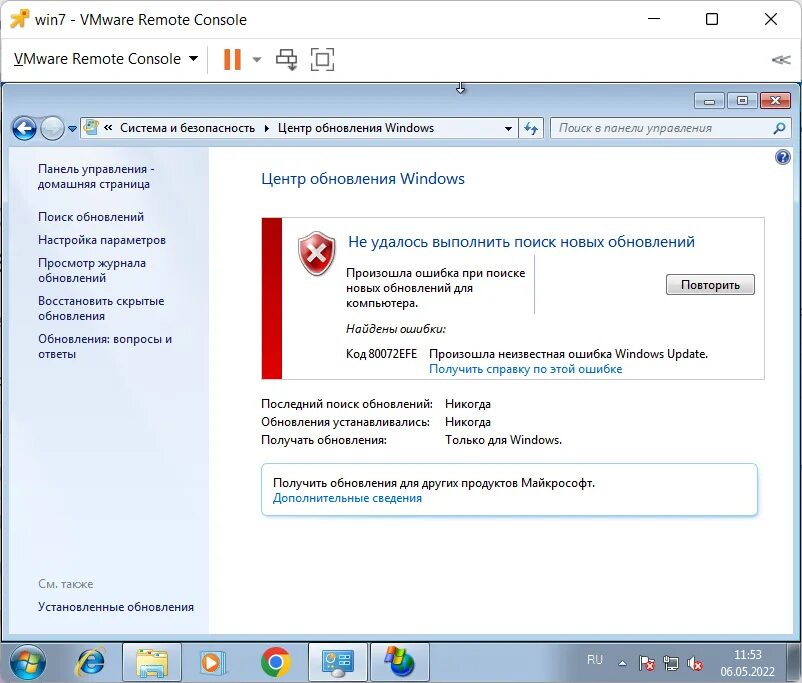Launch Windows Media Player from taskbar
The width and height of the screenshot is (802, 683).
[x=212, y=663]
